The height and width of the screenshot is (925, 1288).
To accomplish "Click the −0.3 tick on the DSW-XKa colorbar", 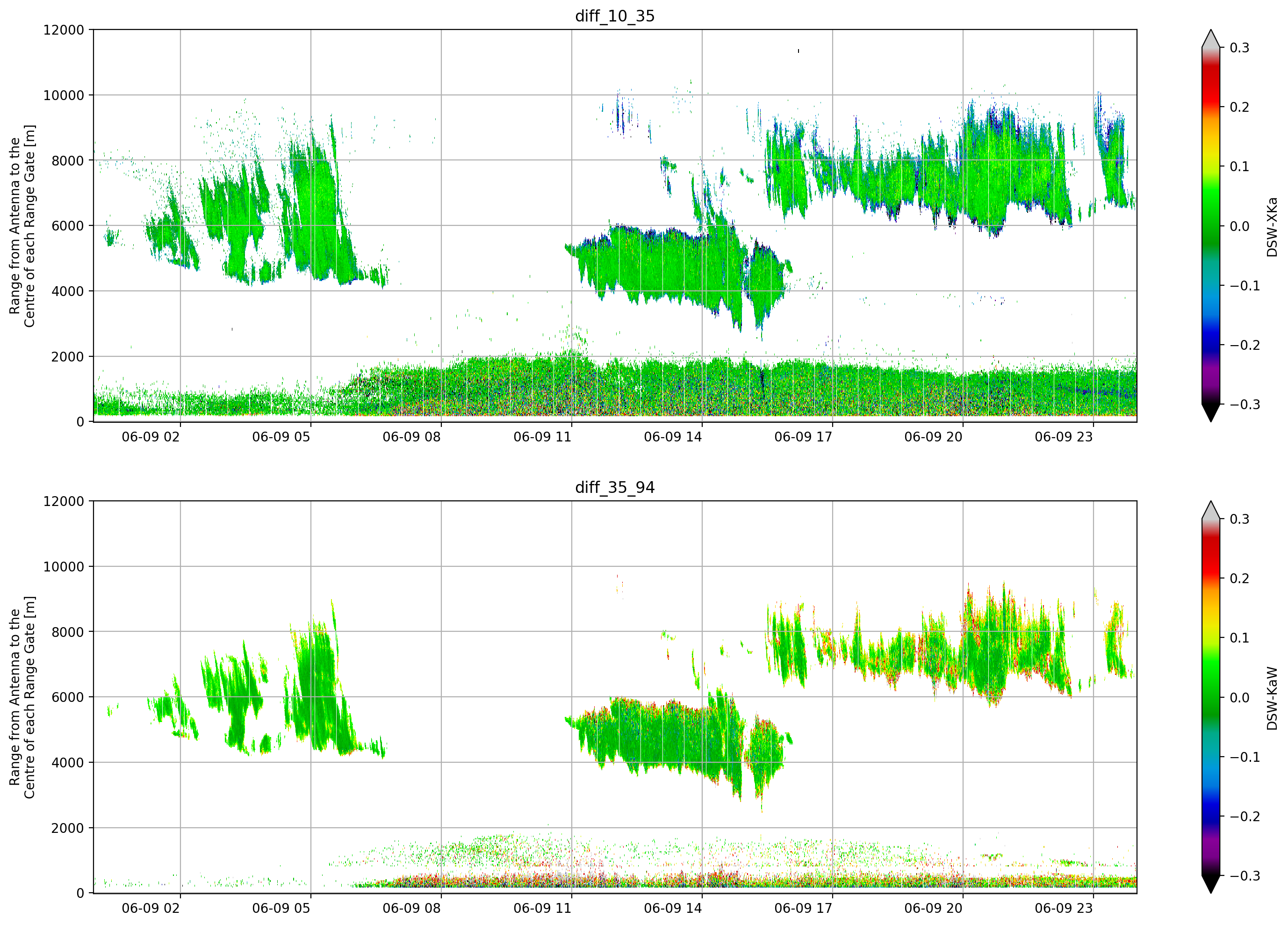I will coord(1245,405).
